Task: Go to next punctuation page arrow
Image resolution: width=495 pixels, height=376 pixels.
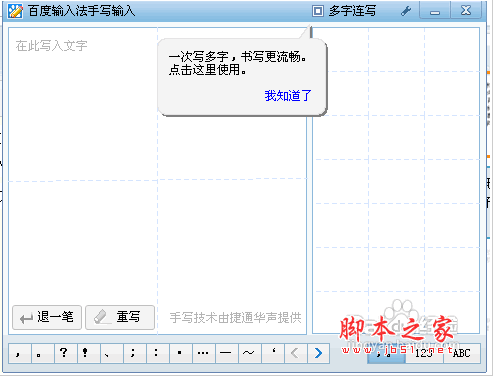Action: [x=318, y=353]
